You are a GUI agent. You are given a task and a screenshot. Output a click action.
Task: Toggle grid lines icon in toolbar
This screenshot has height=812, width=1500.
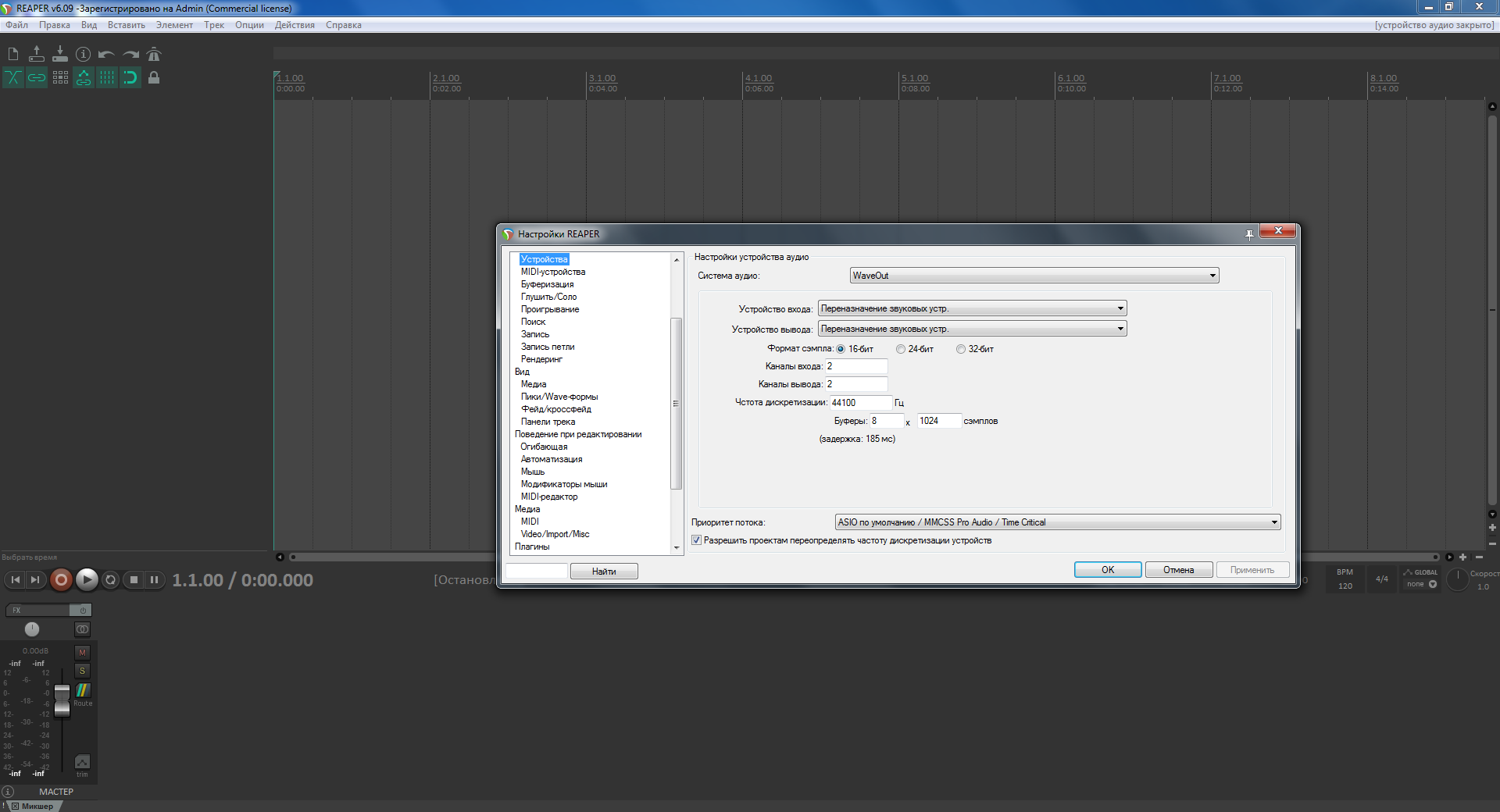tap(107, 77)
